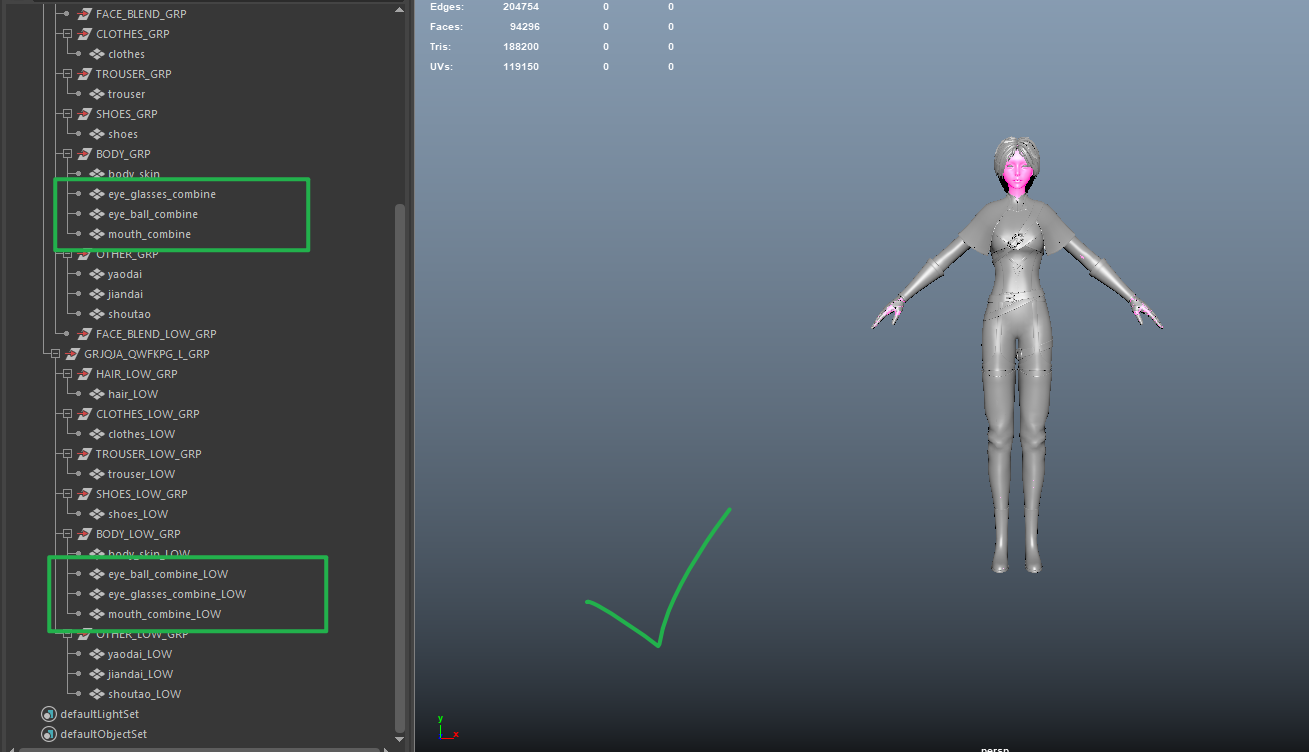Collapse GRJQJA_QWFKPG_L_GRP hierarchy
Image resolution: width=1309 pixels, height=752 pixels.
(x=54, y=354)
